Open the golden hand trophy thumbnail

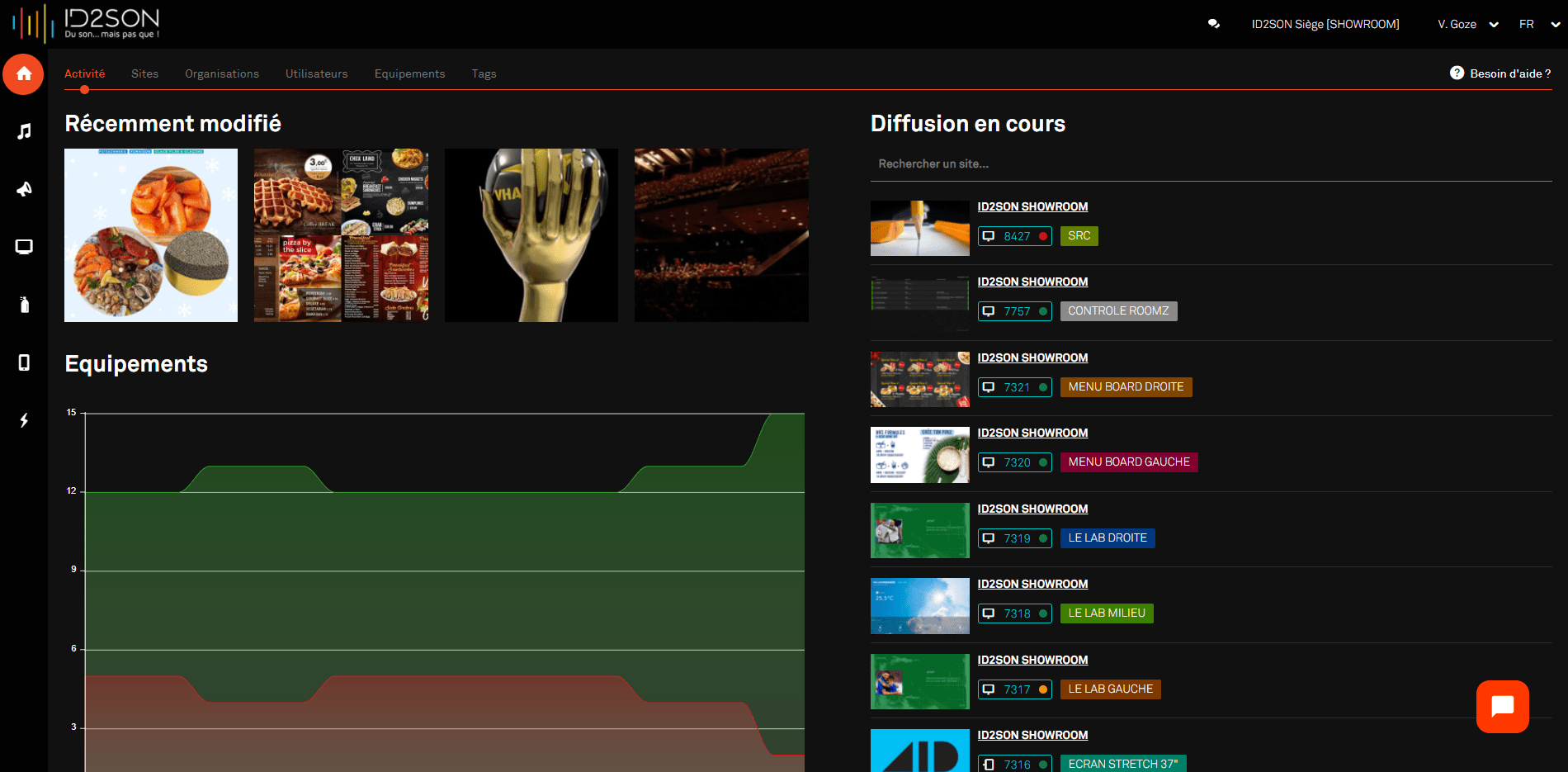[531, 235]
